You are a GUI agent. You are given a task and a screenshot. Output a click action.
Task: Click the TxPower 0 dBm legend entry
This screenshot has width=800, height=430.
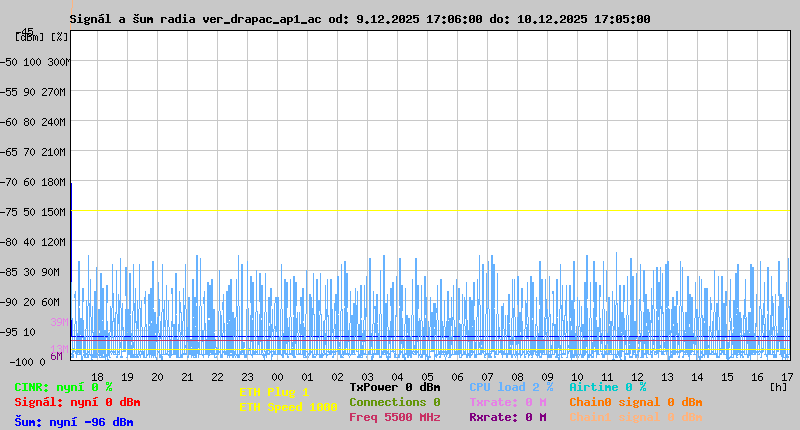(395, 387)
